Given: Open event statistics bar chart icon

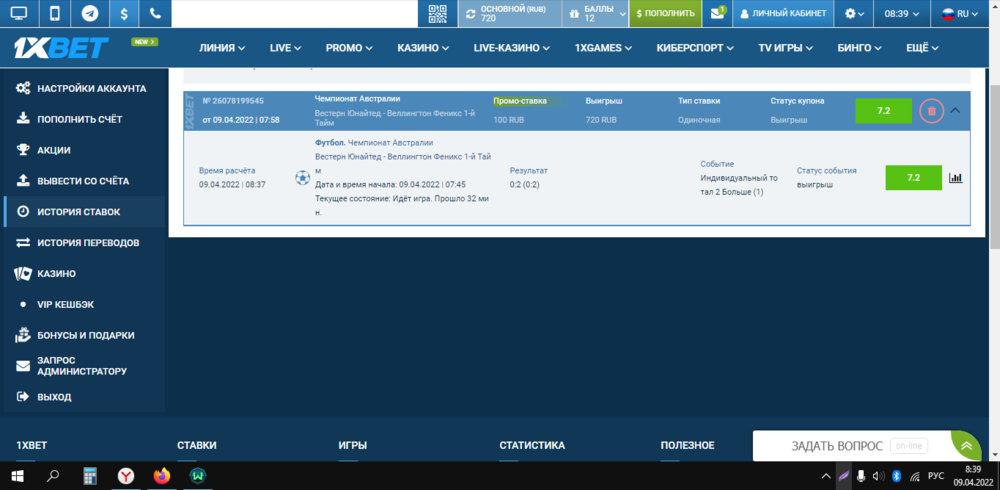Looking at the screenshot, I should pyautogui.click(x=955, y=178).
